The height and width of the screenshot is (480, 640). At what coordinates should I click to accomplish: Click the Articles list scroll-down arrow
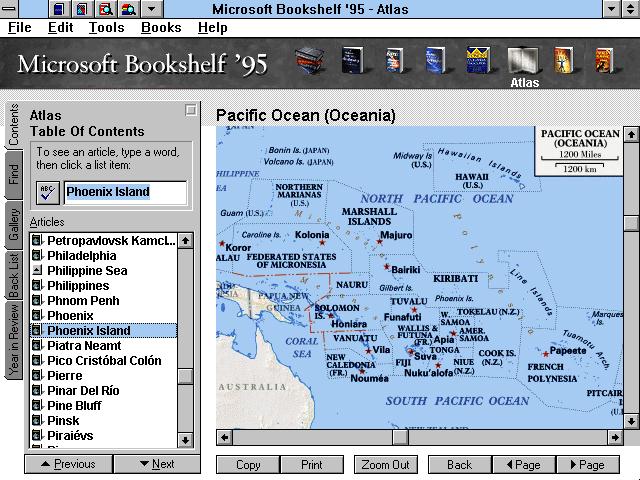[185, 440]
